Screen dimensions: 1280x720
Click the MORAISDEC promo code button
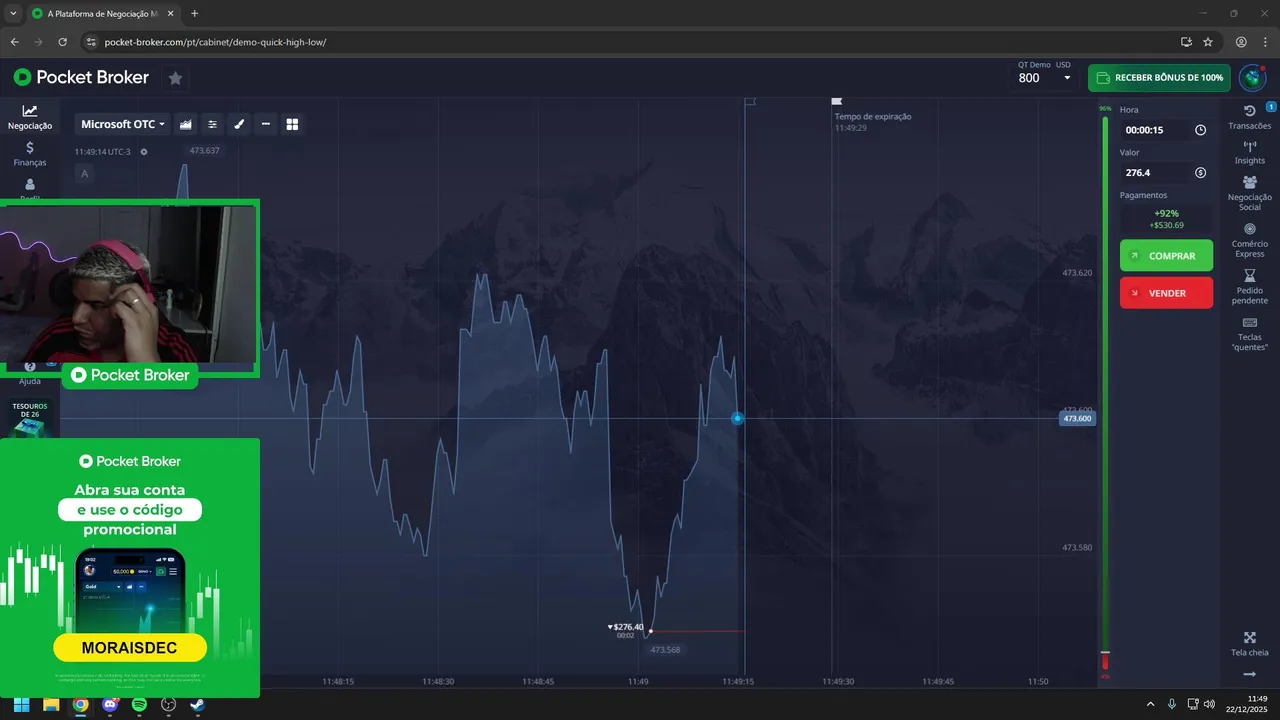[x=130, y=648]
